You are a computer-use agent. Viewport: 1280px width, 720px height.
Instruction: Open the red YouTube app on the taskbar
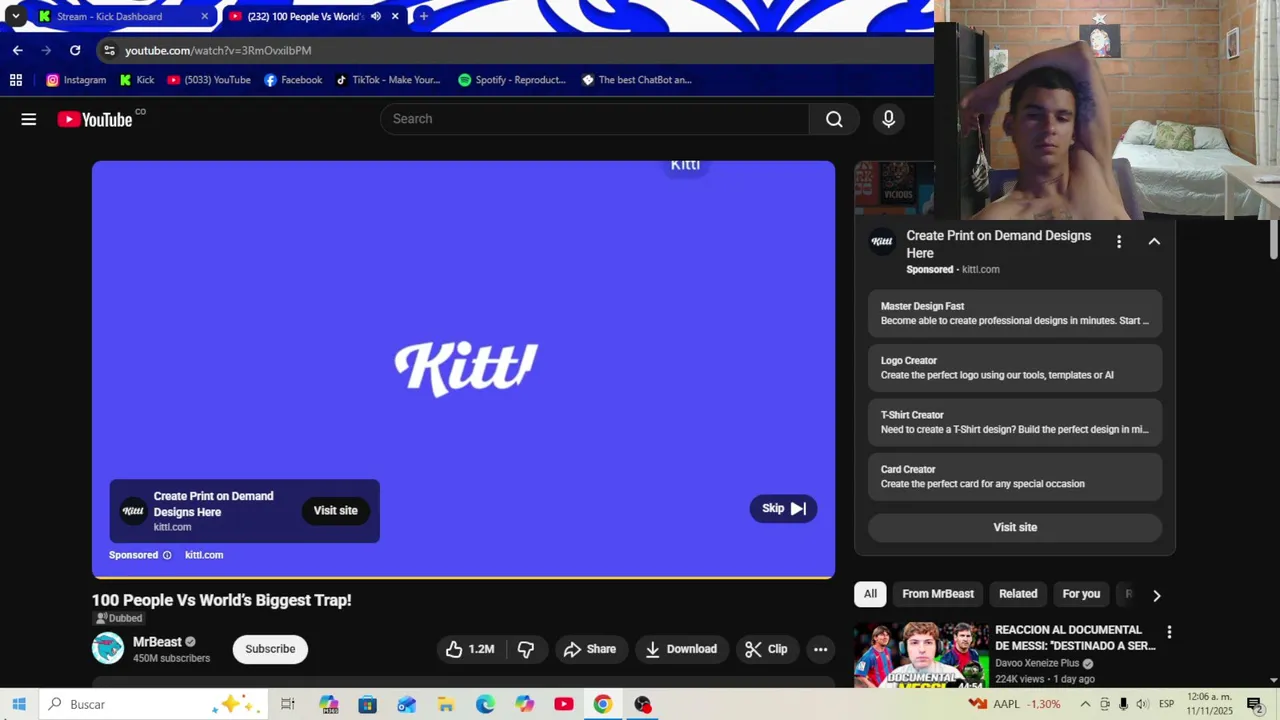point(564,704)
